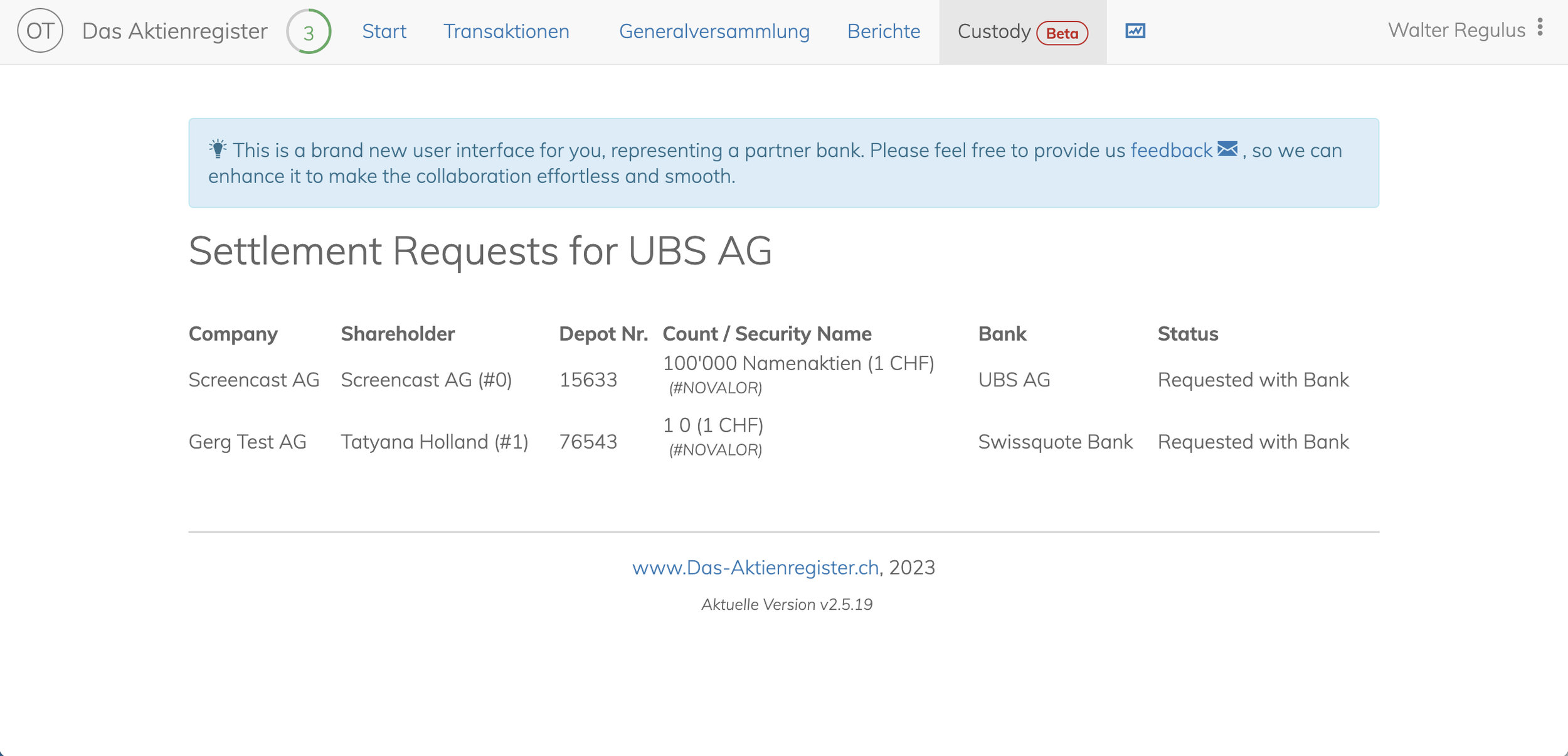The image size is (1568, 756).
Task: Click the Status column header
Action: (1187, 334)
